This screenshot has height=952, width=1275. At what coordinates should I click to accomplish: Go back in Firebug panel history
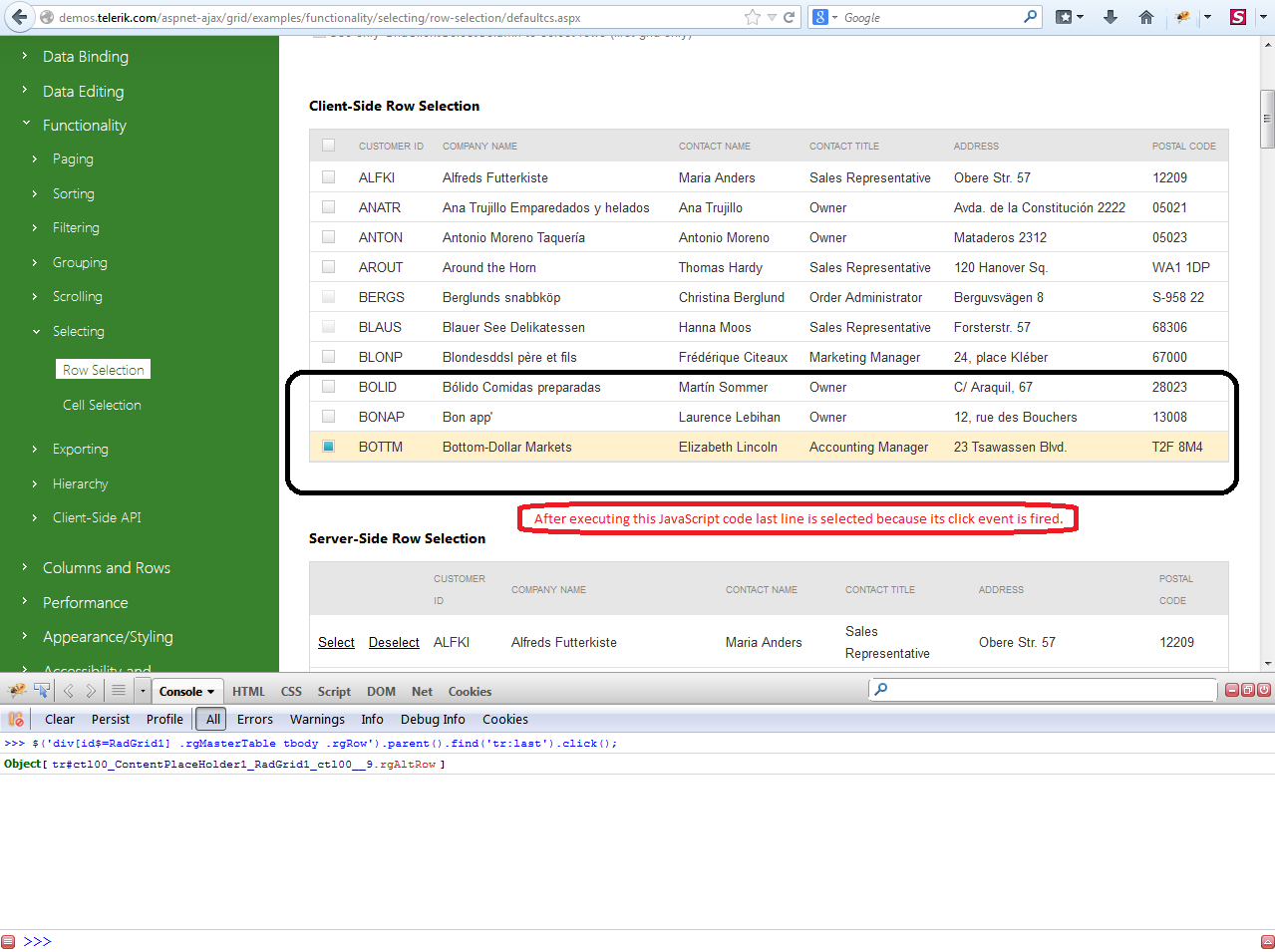[68, 691]
